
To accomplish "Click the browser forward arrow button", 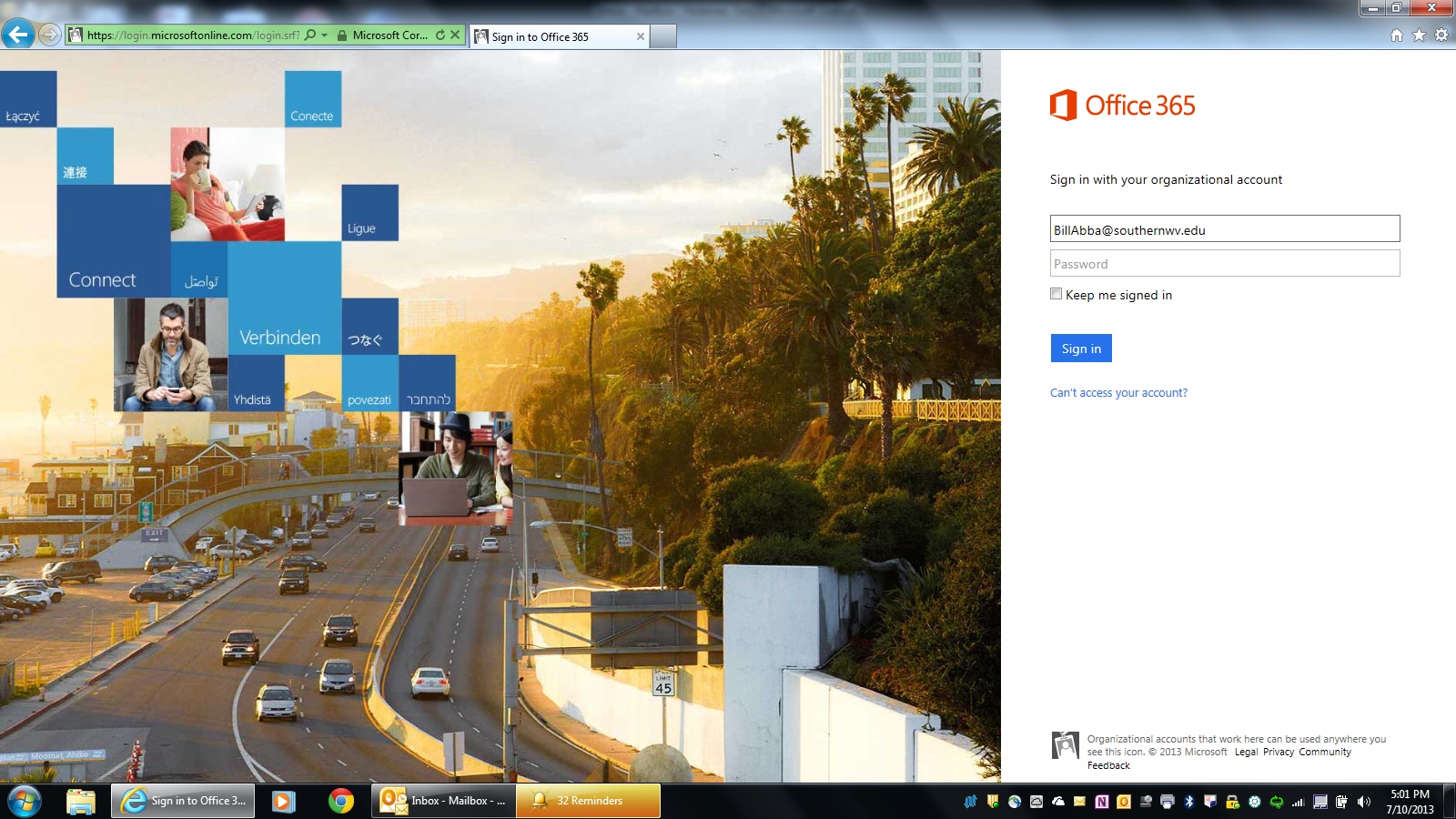I will coord(50,35).
